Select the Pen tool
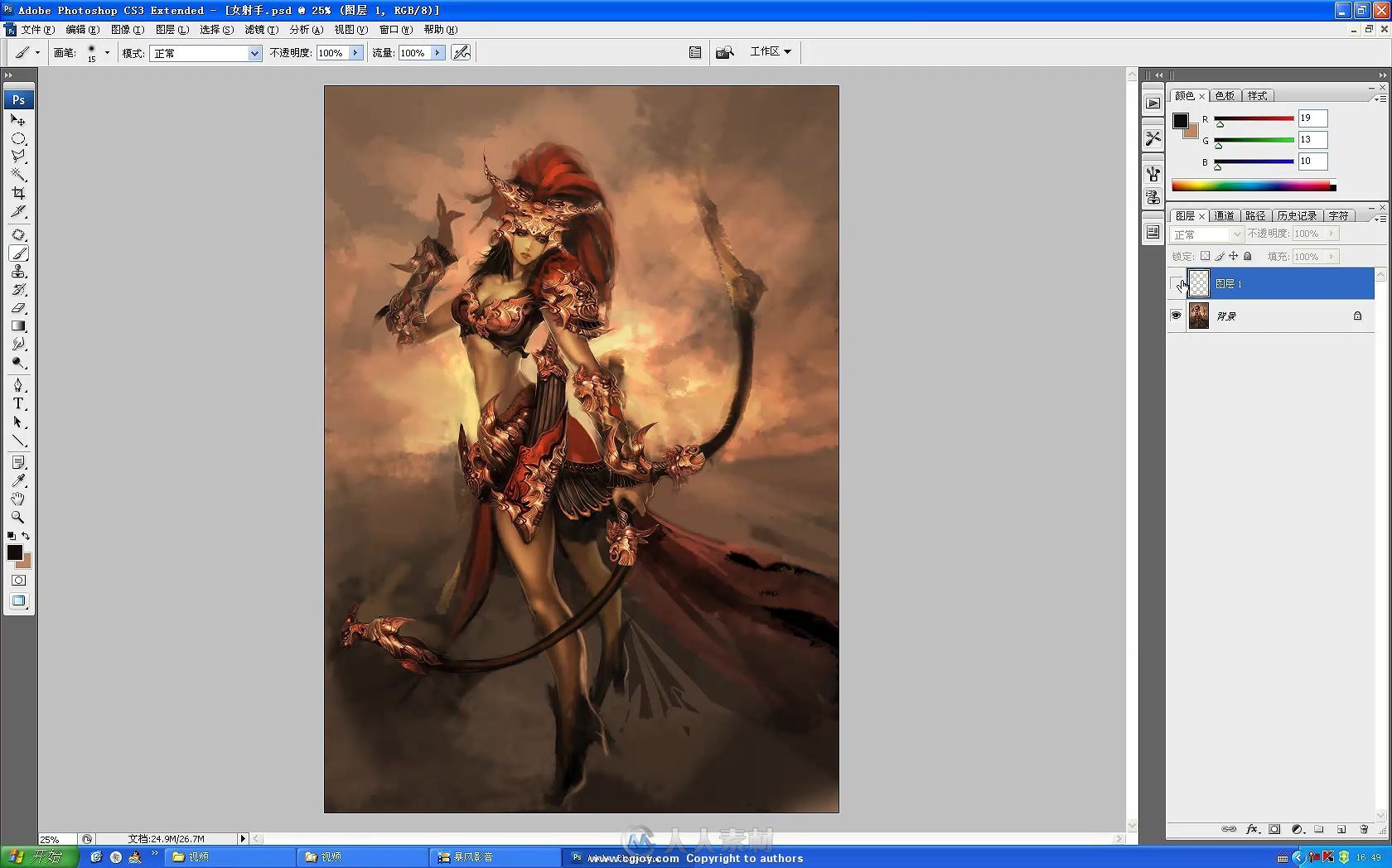The height and width of the screenshot is (868, 1392). tap(17, 385)
